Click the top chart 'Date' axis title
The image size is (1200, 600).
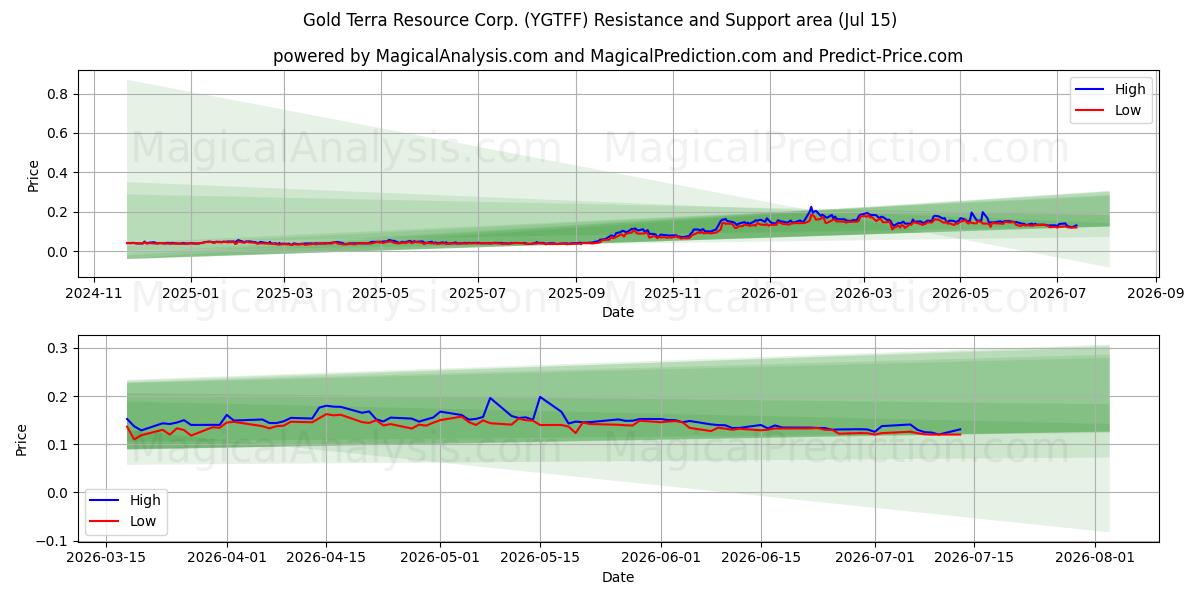point(618,312)
